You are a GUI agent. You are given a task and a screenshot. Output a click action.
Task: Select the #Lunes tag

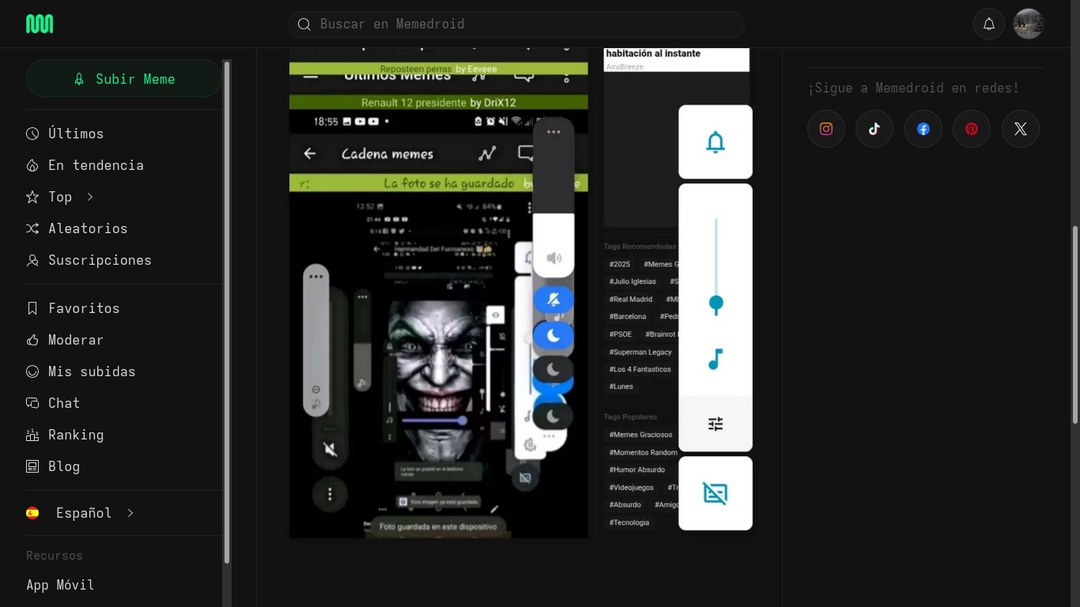(x=621, y=387)
